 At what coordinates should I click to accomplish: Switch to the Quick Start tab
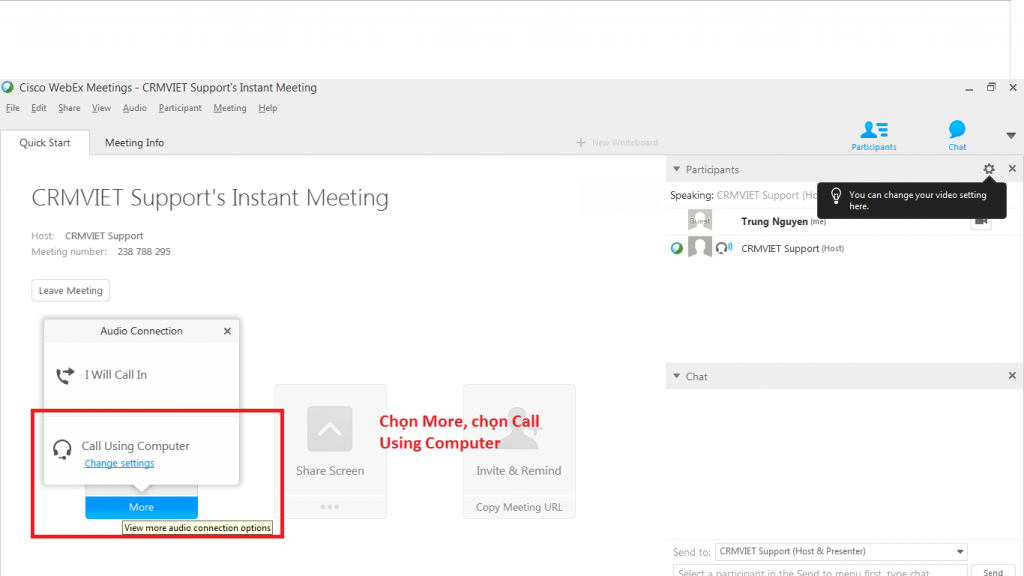tap(44, 142)
